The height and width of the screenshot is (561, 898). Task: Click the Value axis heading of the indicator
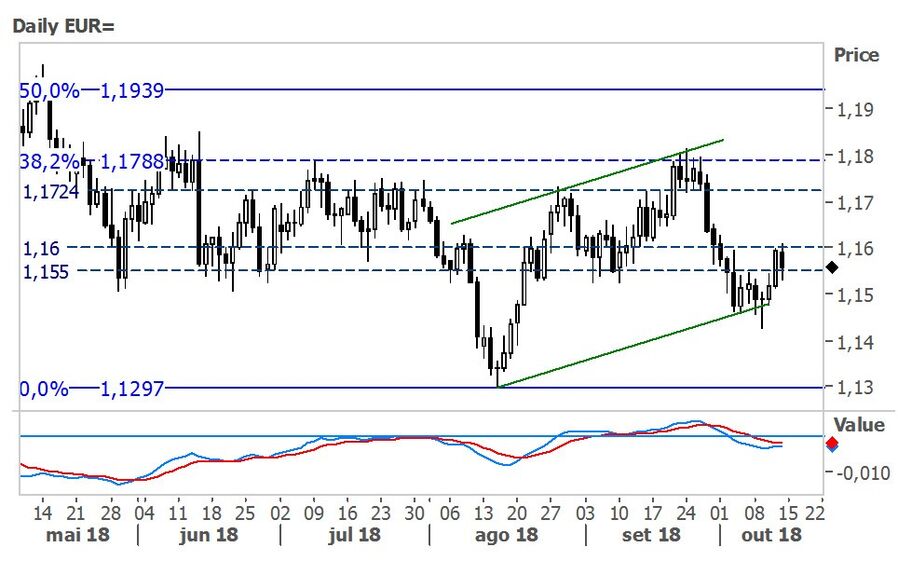pos(858,425)
